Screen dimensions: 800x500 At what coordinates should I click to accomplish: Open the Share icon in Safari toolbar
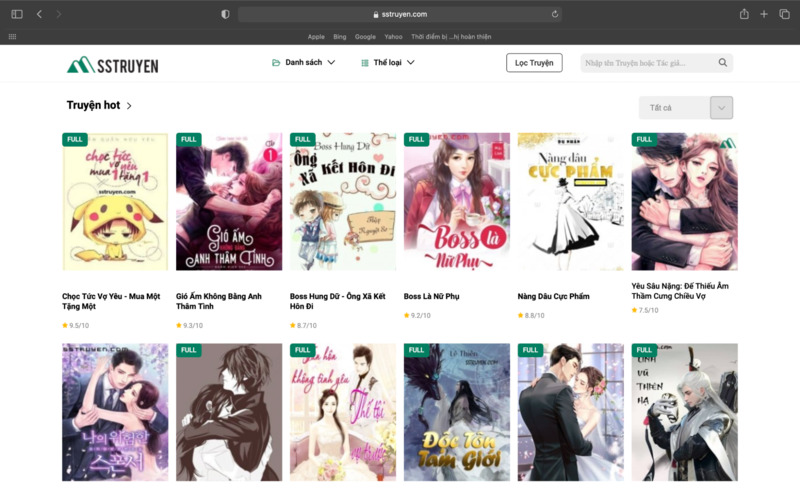click(x=744, y=14)
